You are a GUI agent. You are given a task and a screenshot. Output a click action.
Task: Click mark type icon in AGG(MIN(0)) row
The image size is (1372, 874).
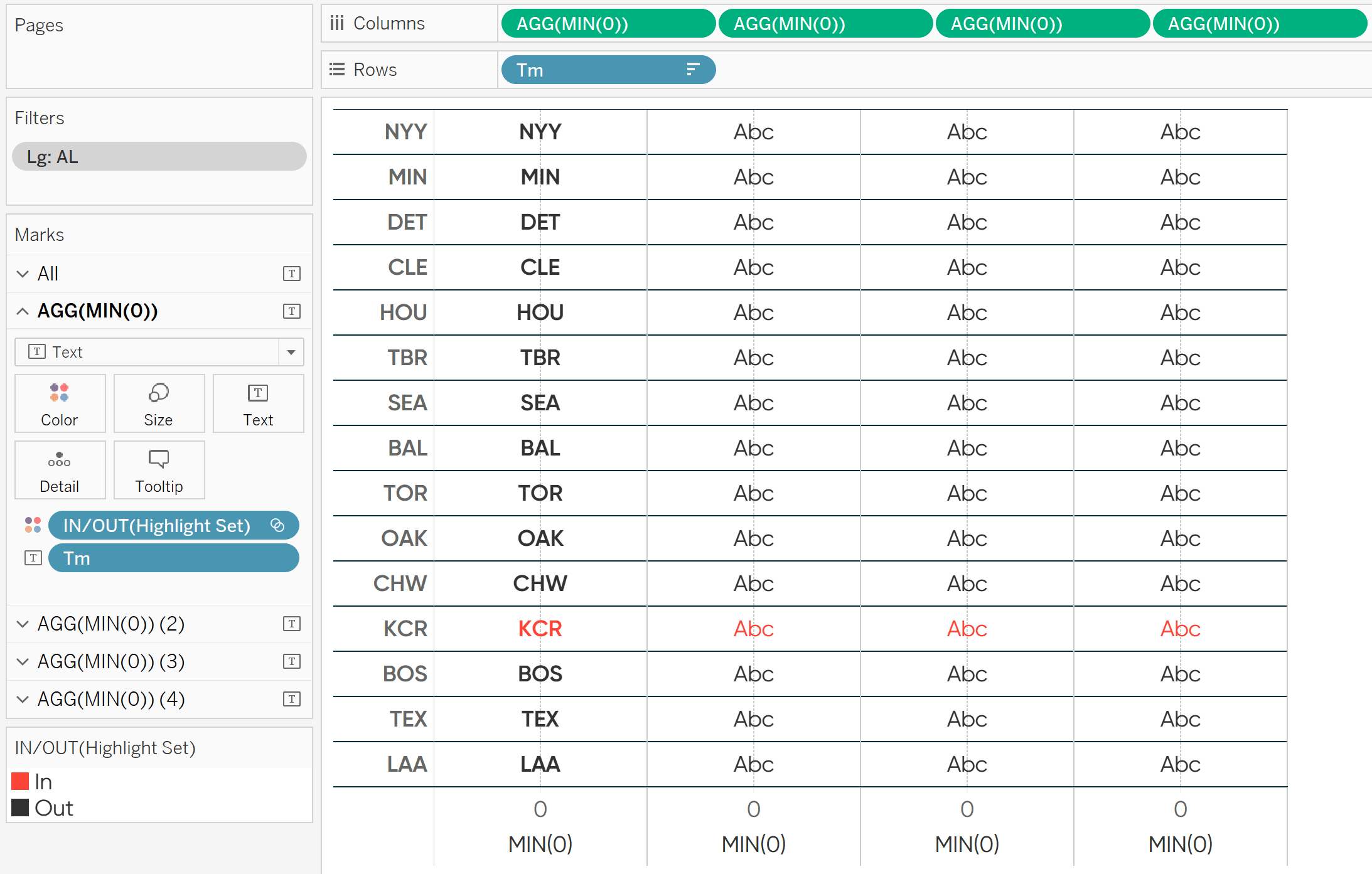(x=292, y=311)
